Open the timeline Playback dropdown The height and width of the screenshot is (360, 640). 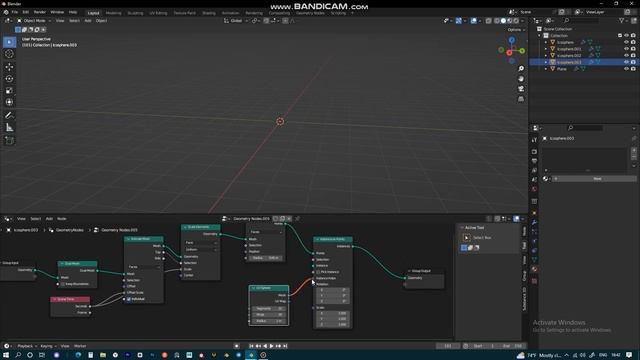click(x=27, y=346)
